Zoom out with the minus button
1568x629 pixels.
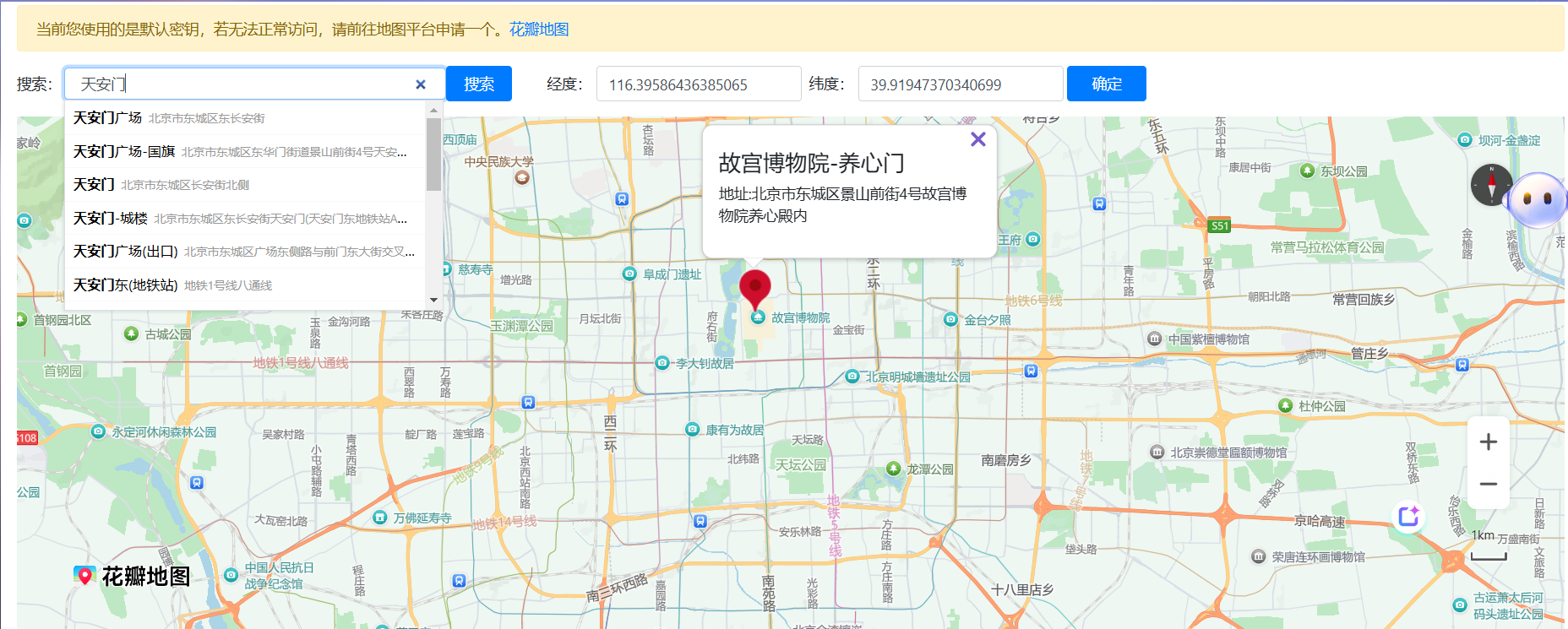tap(1489, 484)
